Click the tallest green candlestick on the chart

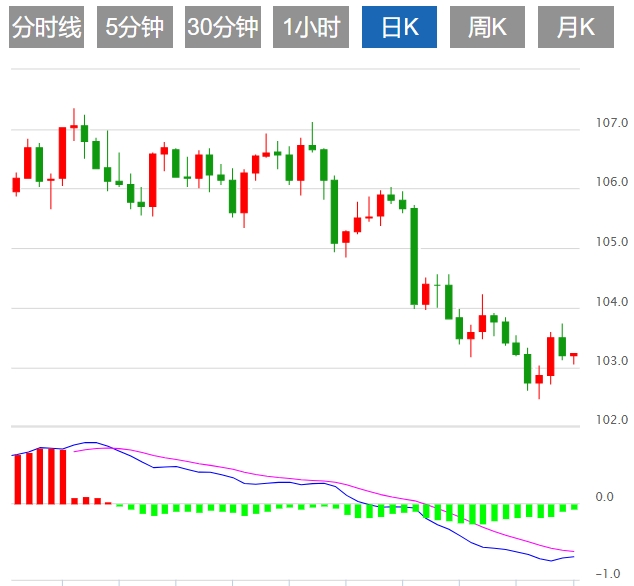click(x=414, y=255)
